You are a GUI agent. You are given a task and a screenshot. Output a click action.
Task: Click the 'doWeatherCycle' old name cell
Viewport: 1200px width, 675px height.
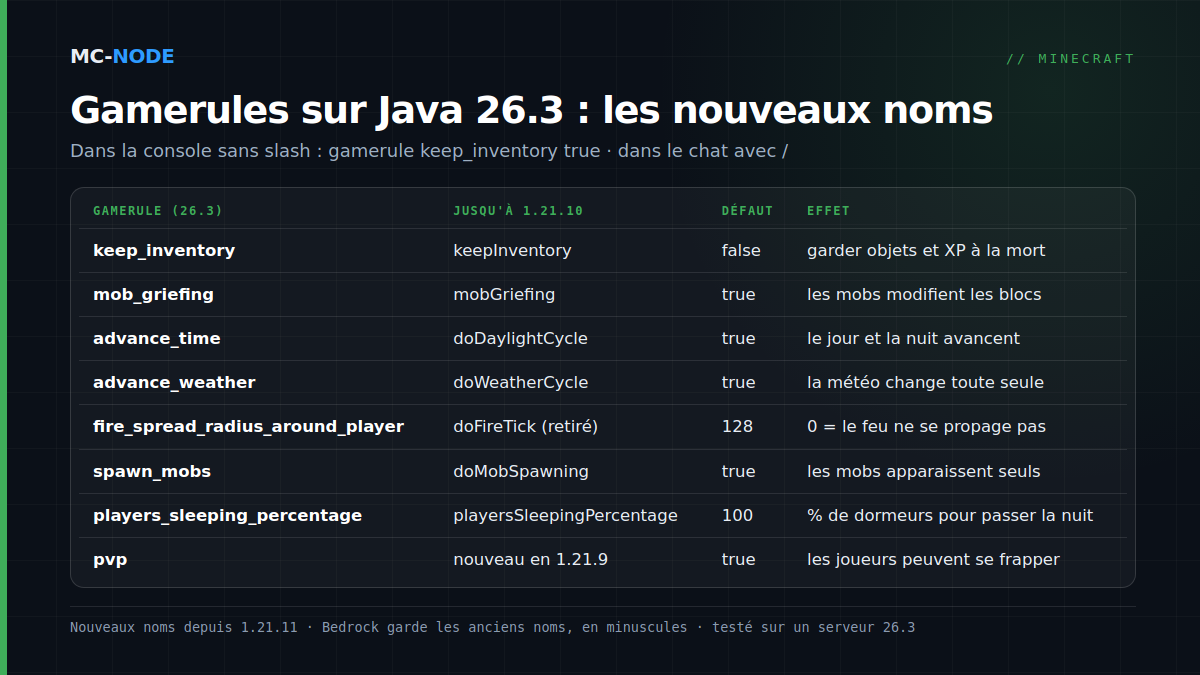520,382
